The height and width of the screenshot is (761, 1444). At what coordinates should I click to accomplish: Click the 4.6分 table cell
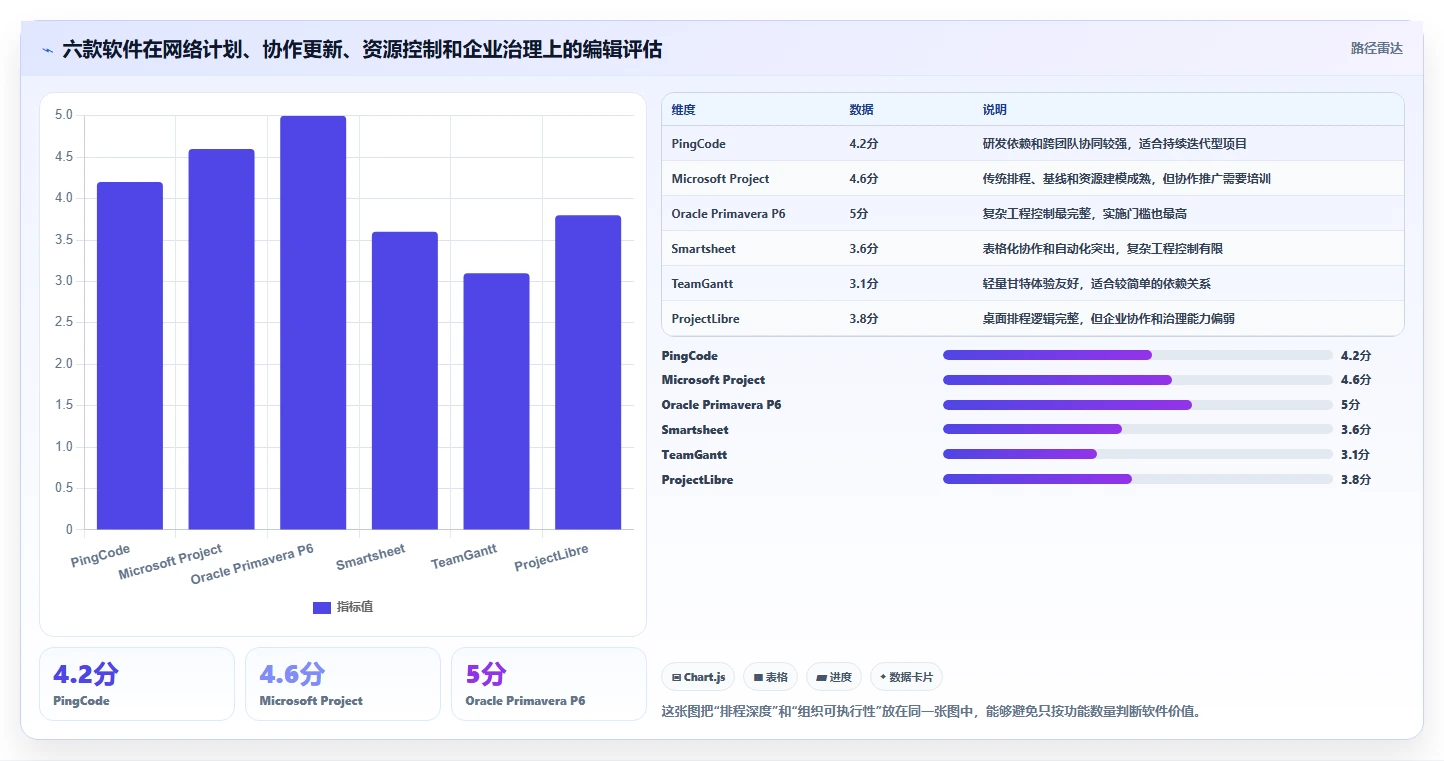pyautogui.click(x=864, y=179)
